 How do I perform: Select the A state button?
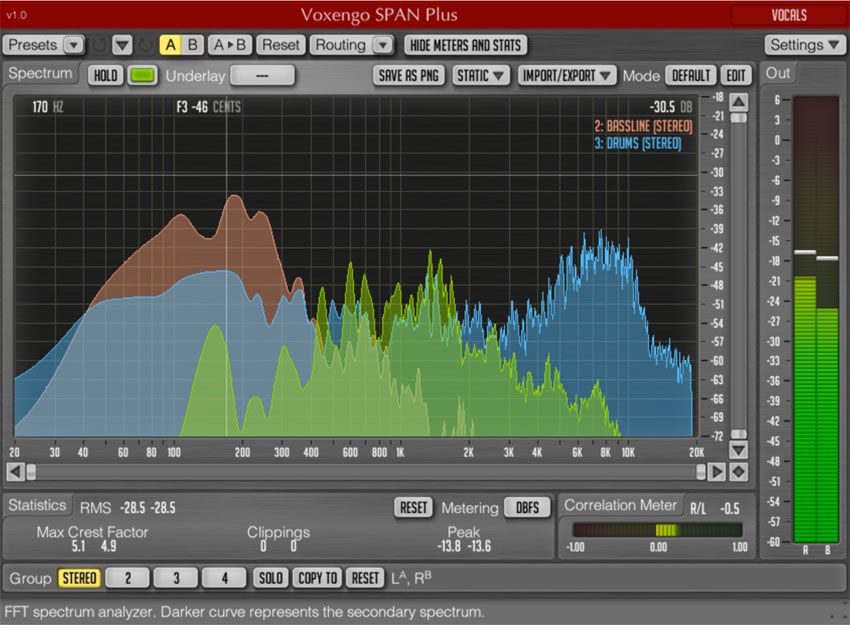coord(170,45)
